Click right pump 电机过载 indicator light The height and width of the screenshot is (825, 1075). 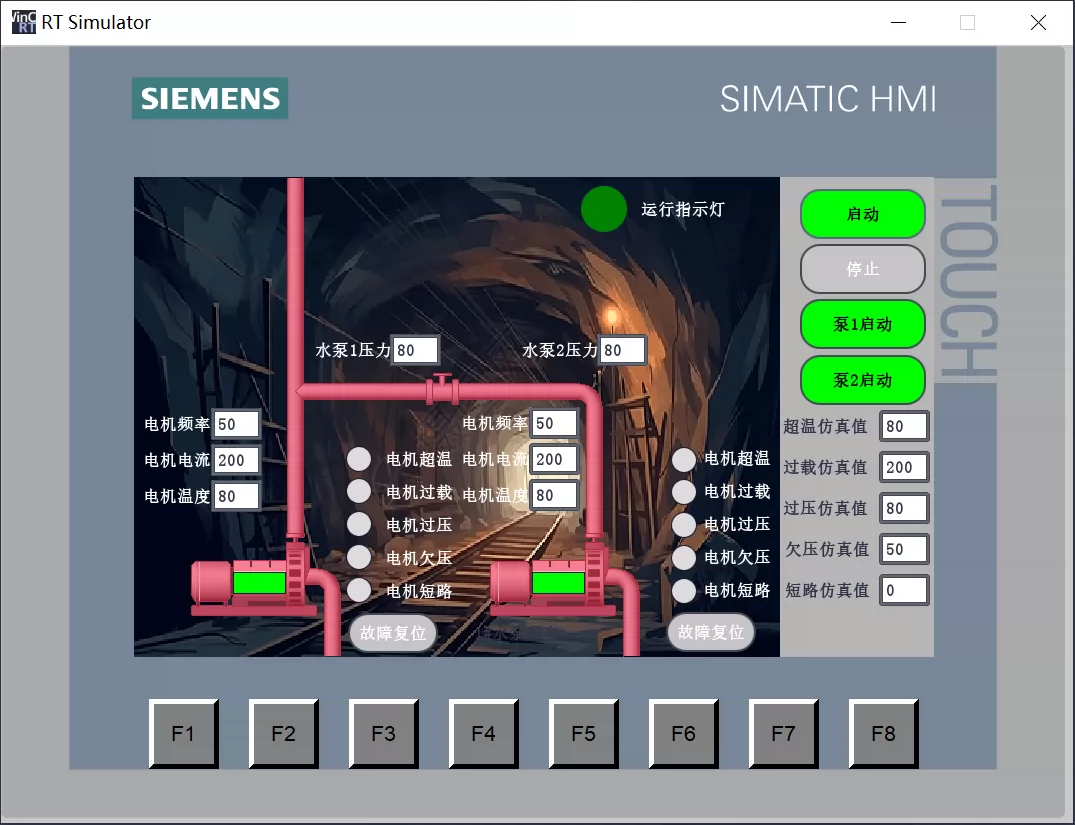click(684, 491)
